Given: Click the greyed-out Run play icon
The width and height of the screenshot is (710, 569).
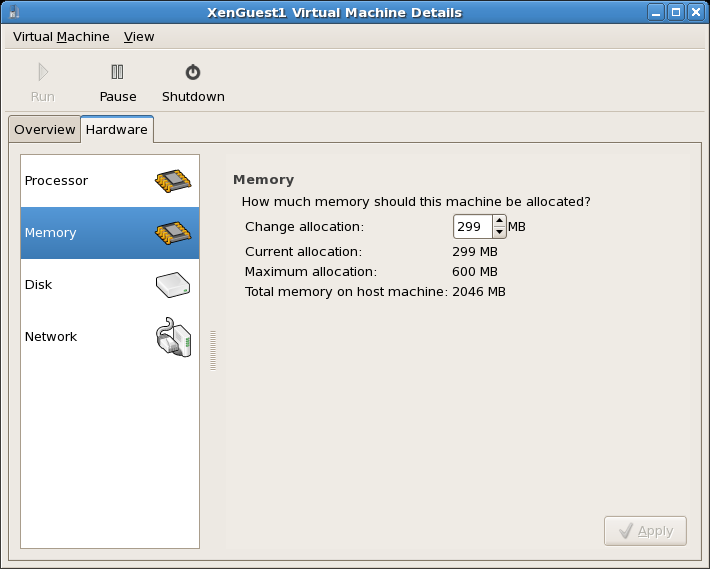Looking at the screenshot, I should point(43,72).
